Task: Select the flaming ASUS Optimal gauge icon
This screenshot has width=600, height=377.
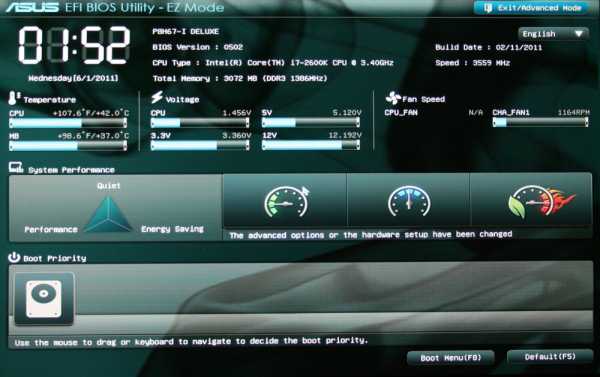Action: pos(541,202)
